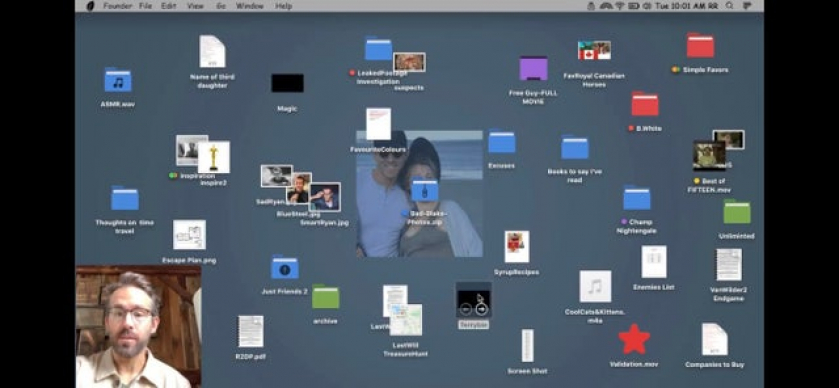This screenshot has width=839, height=388.
Task: Open the Companies to Buy document
Action: (715, 339)
